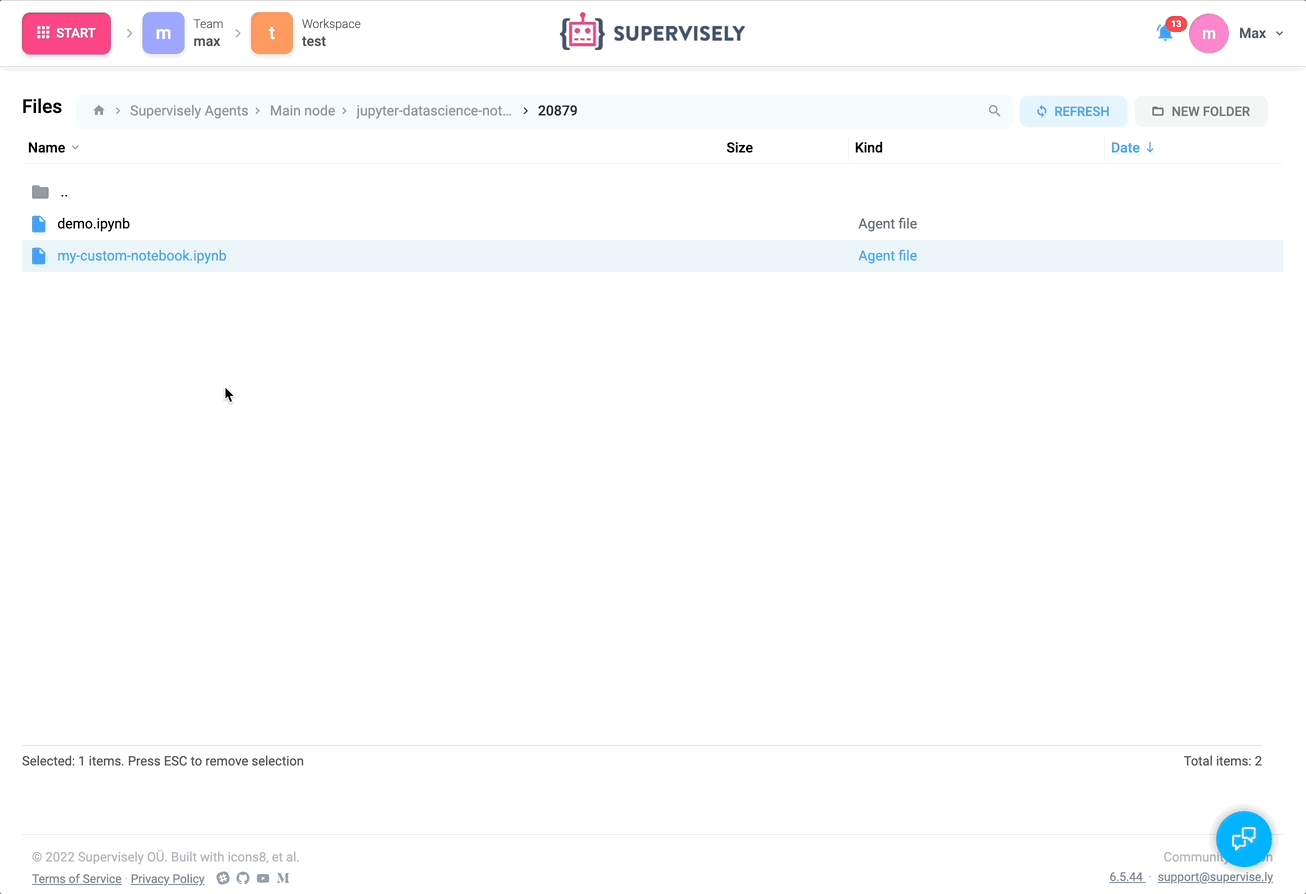This screenshot has width=1306, height=894.
Task: Click the Medium icon in the footer
Action: pos(282,878)
